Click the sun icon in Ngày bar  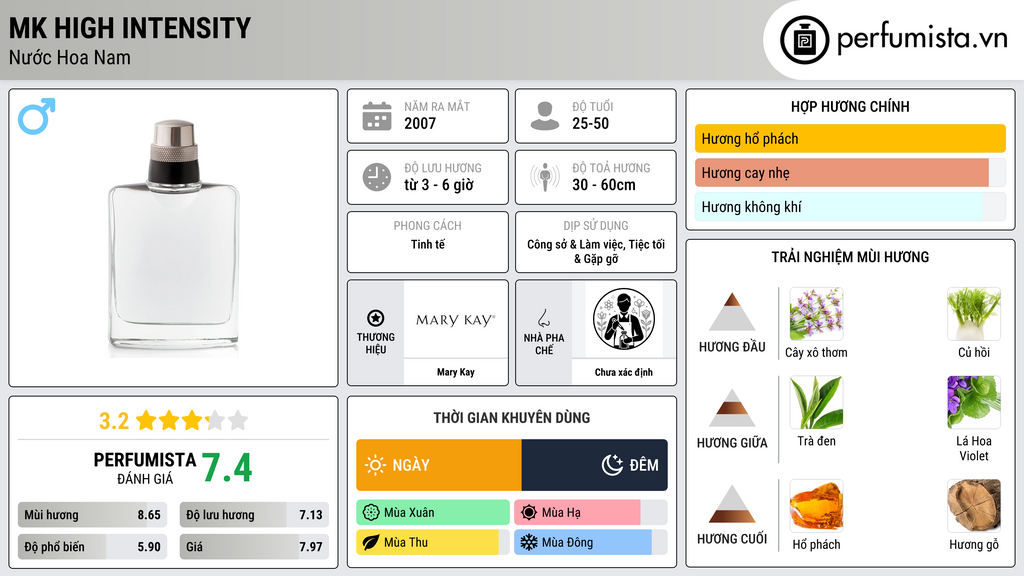tap(375, 465)
